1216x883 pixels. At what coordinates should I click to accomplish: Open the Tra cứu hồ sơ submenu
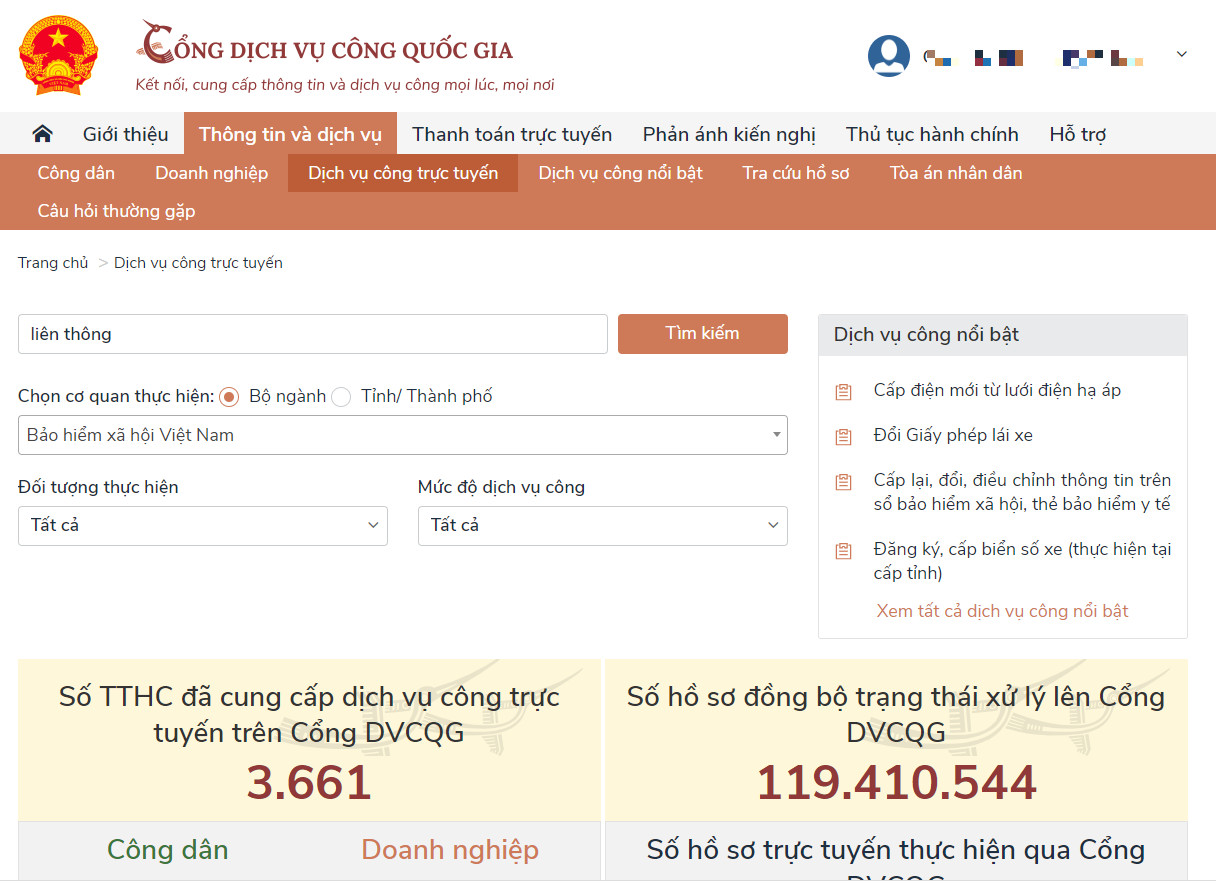pos(796,173)
